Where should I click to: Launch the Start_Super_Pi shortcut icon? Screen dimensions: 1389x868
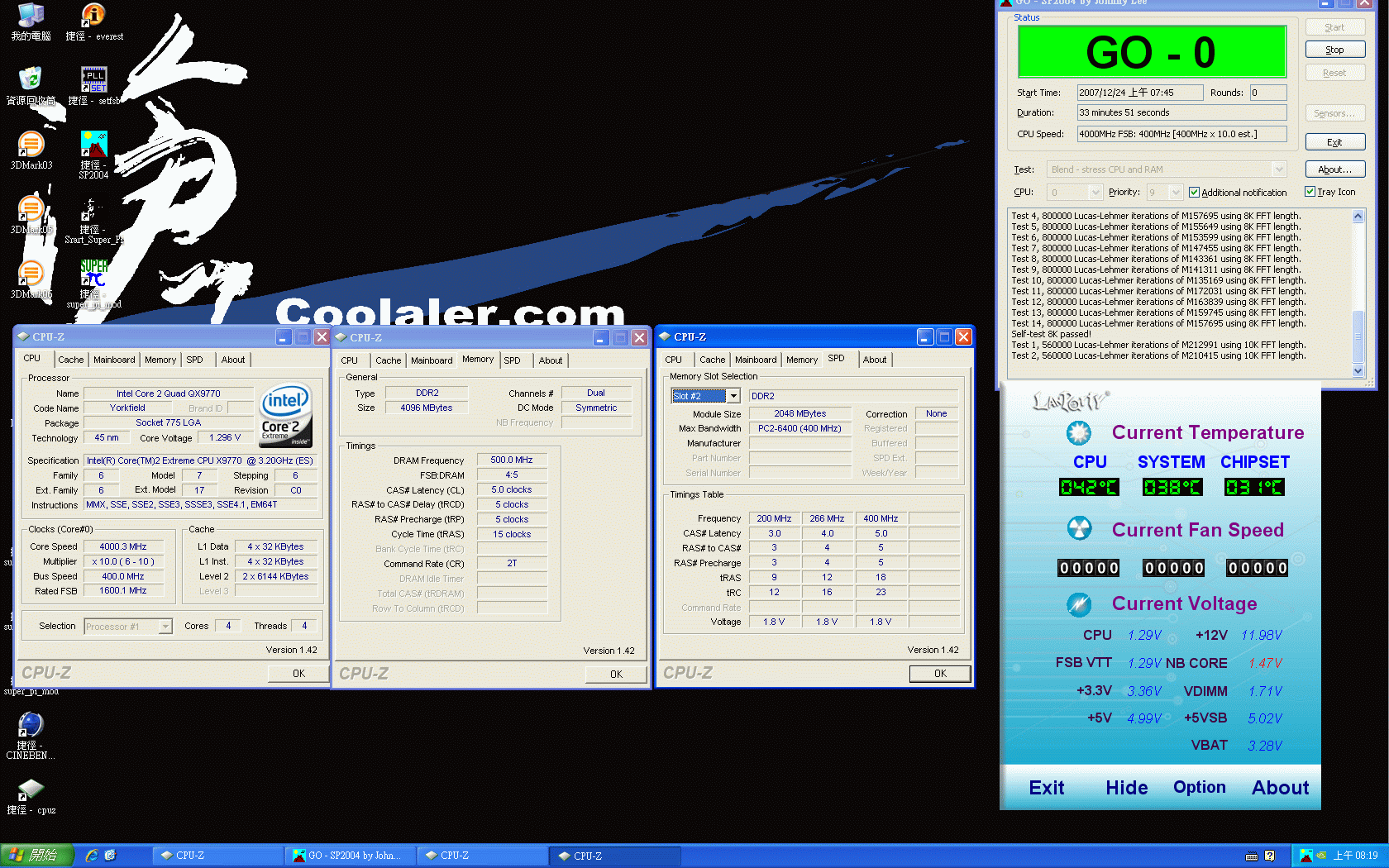tap(94, 220)
